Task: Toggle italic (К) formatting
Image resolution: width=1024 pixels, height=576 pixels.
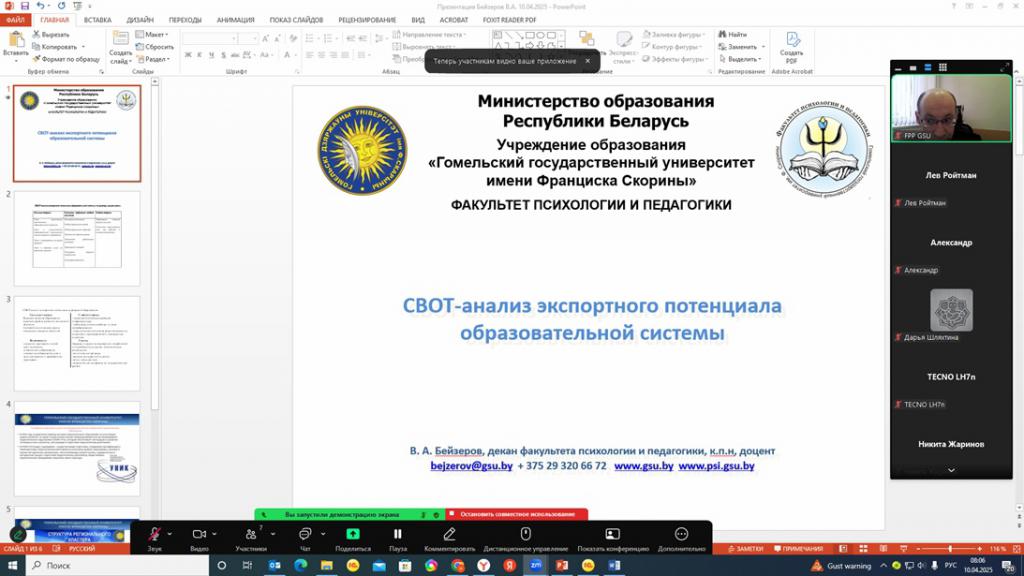Action: (200, 55)
